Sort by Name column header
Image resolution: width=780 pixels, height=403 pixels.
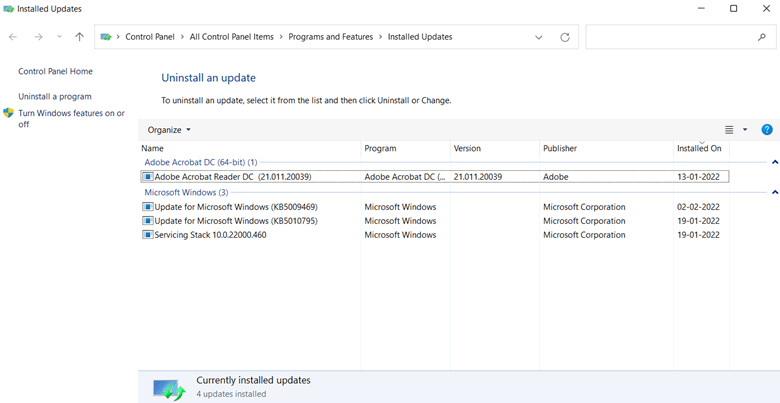click(249, 148)
